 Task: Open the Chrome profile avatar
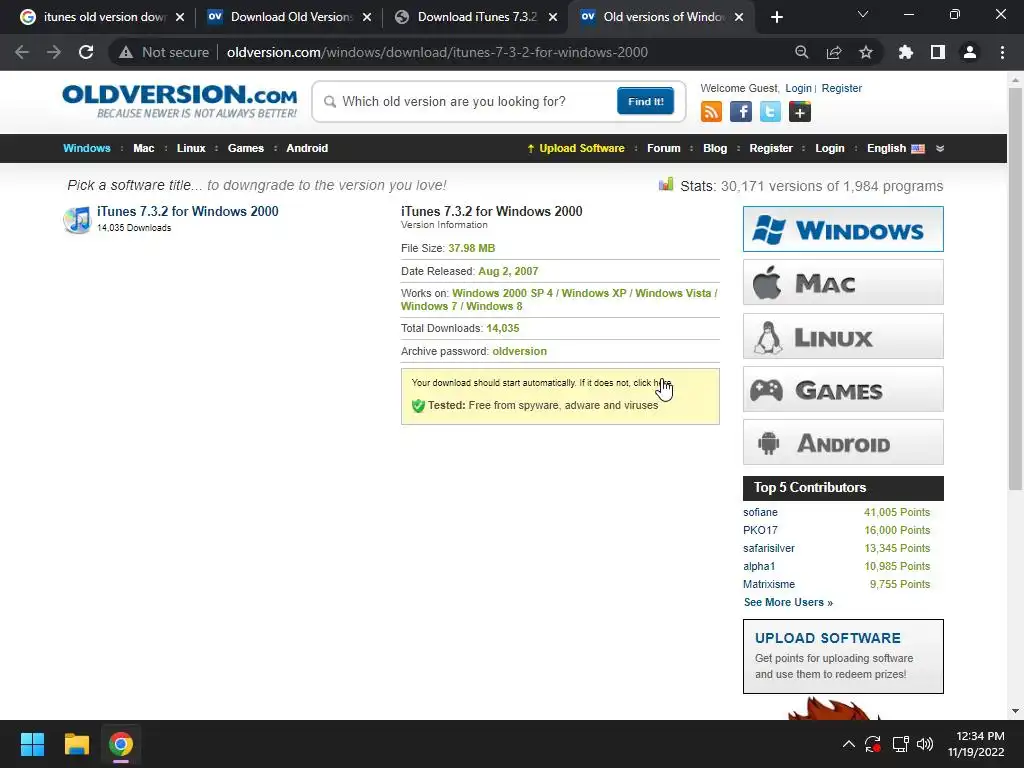970,52
